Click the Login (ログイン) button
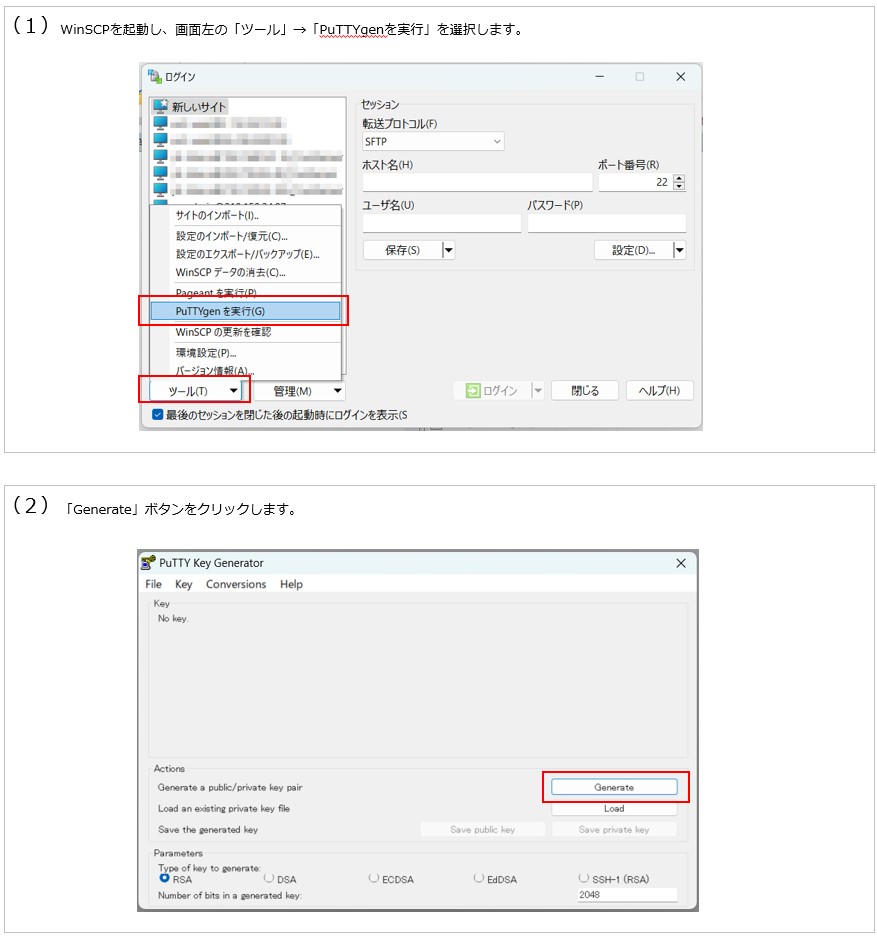 click(x=492, y=391)
